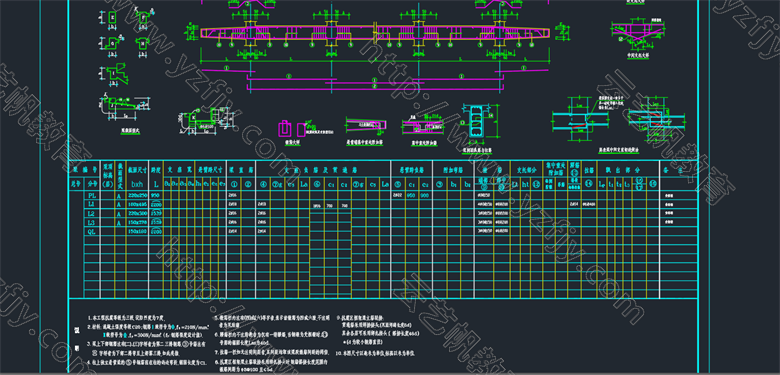Image resolution: width=780 pixels, height=375 pixels.
Task: Select the long continuous beam elevation drawing
Action: [376, 34]
